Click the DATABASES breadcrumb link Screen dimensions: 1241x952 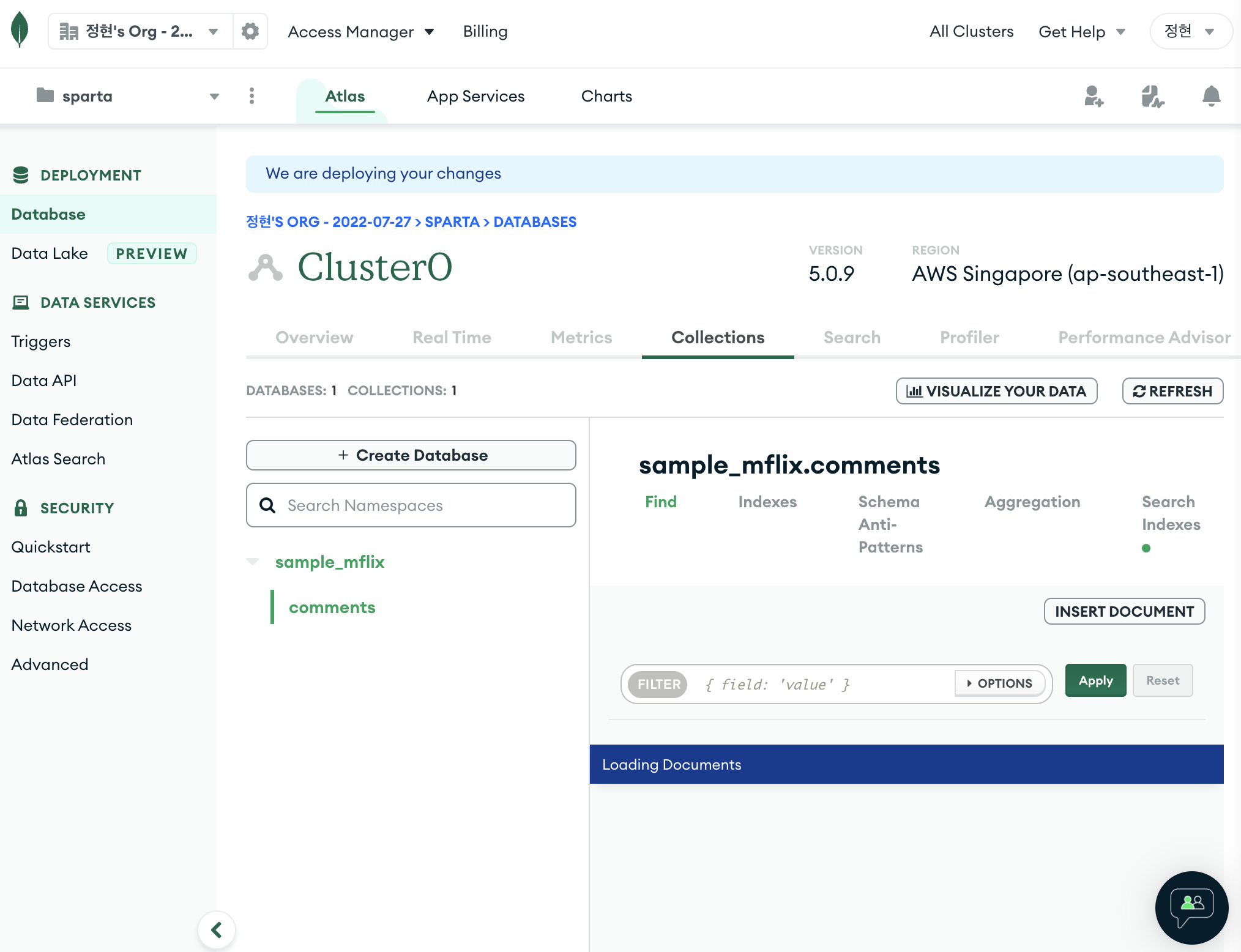coord(535,221)
